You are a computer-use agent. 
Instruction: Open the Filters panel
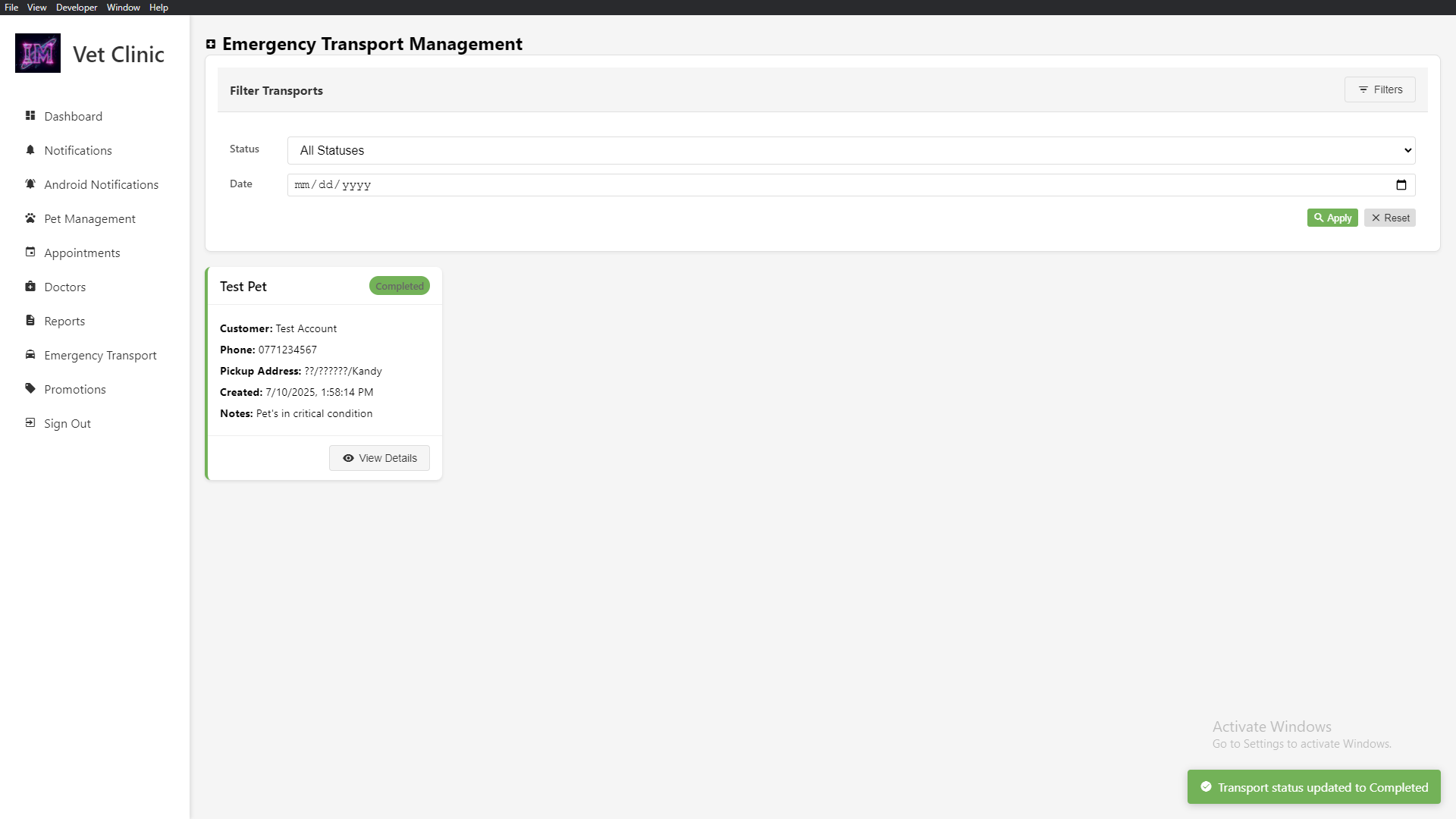[1379, 89]
